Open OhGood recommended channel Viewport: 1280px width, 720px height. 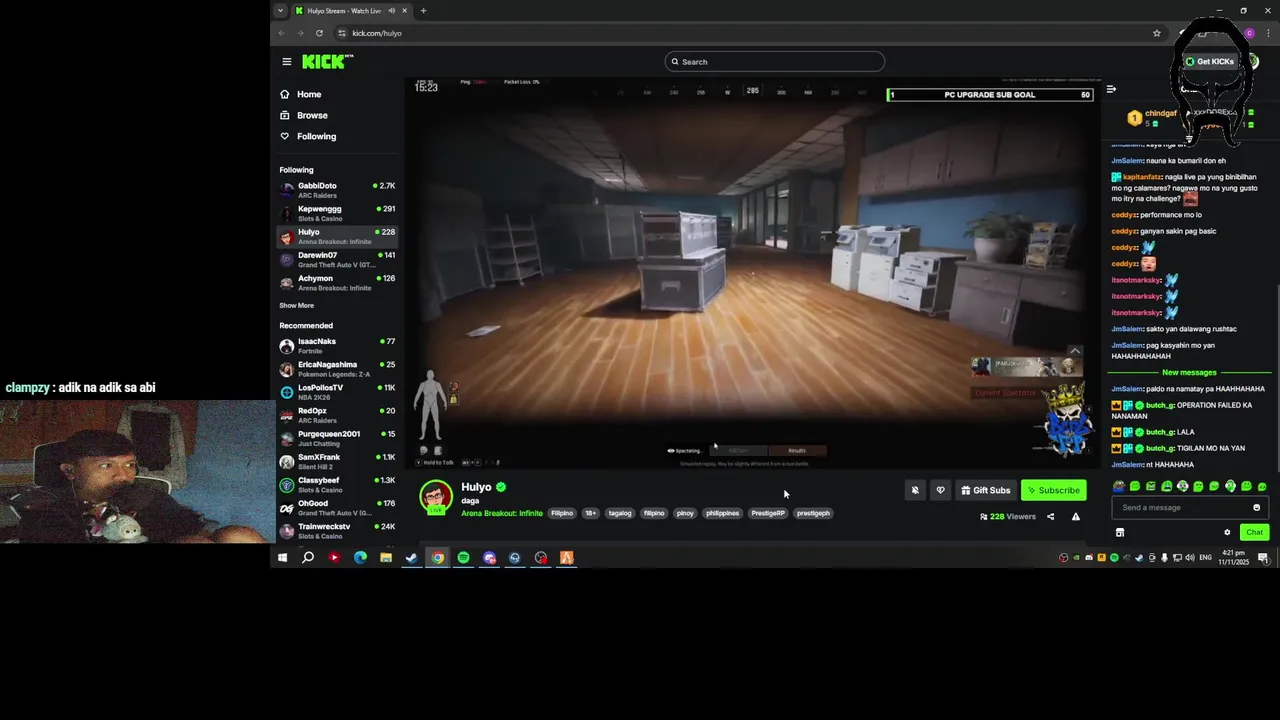[337, 508]
